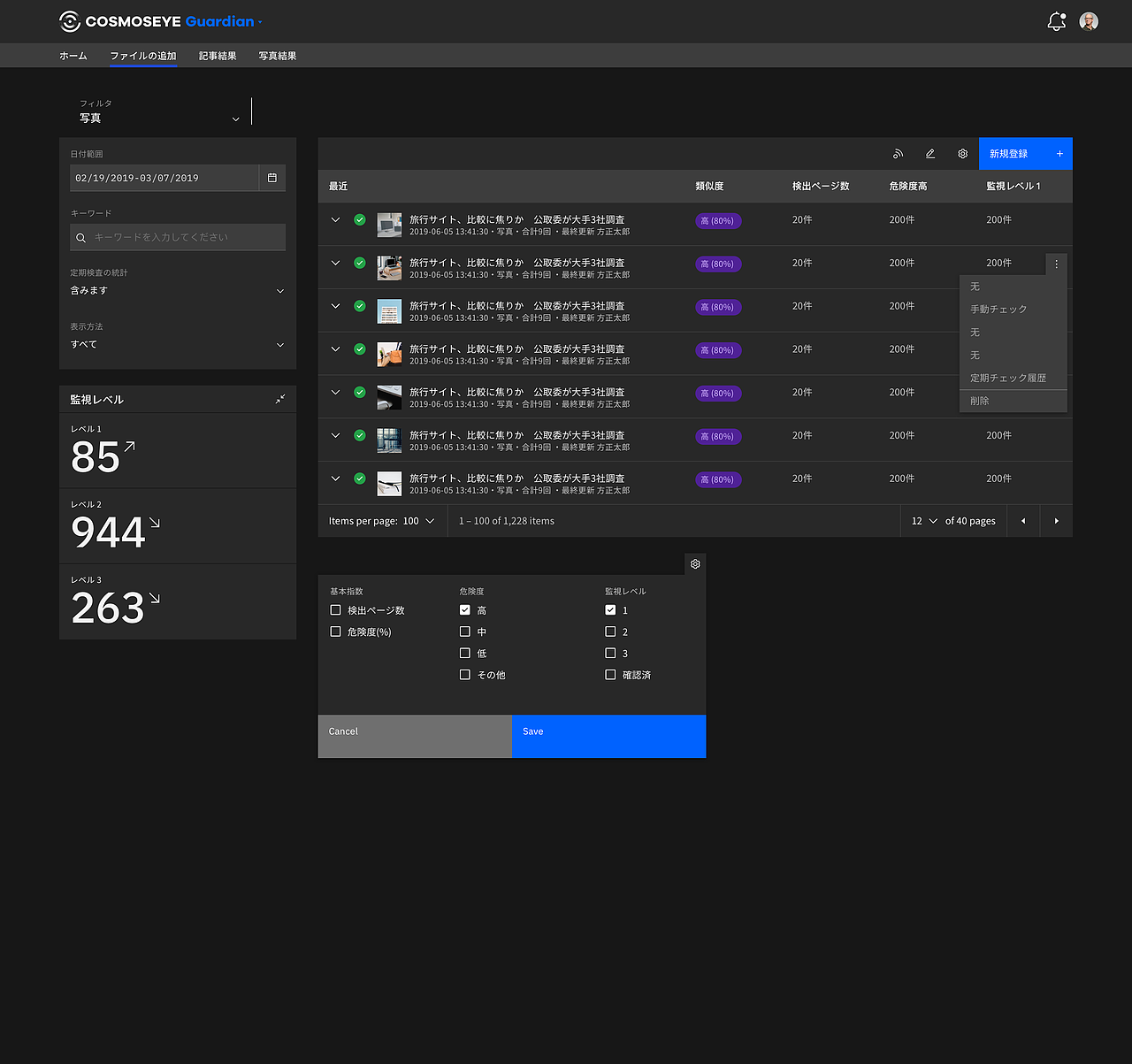Click the 監視レベル1 column header

[1013, 187]
